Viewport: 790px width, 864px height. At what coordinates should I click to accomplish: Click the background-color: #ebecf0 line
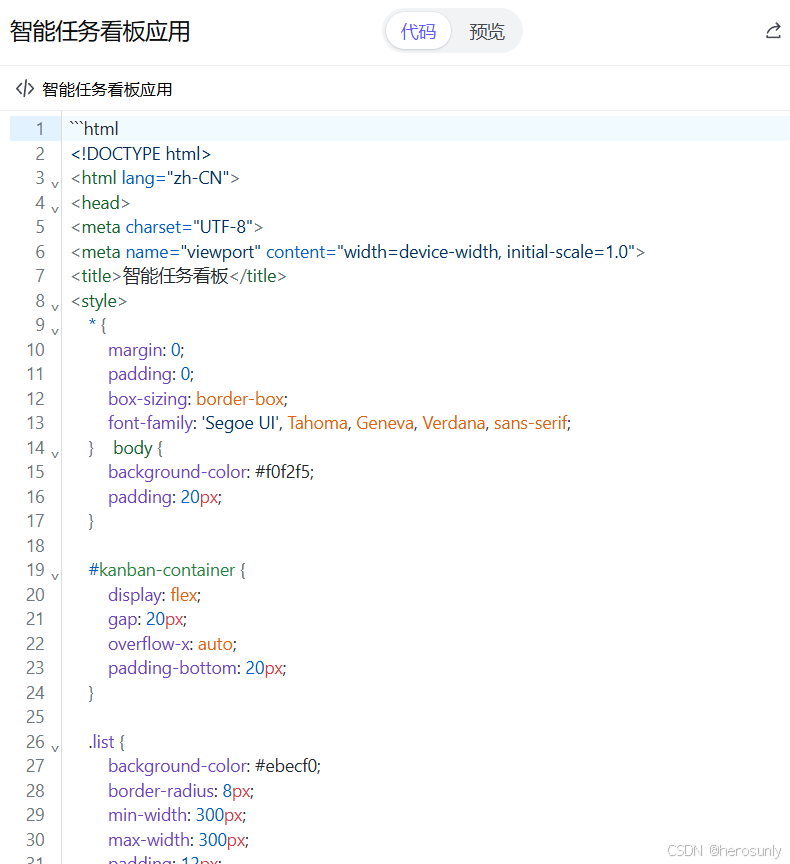(x=214, y=766)
